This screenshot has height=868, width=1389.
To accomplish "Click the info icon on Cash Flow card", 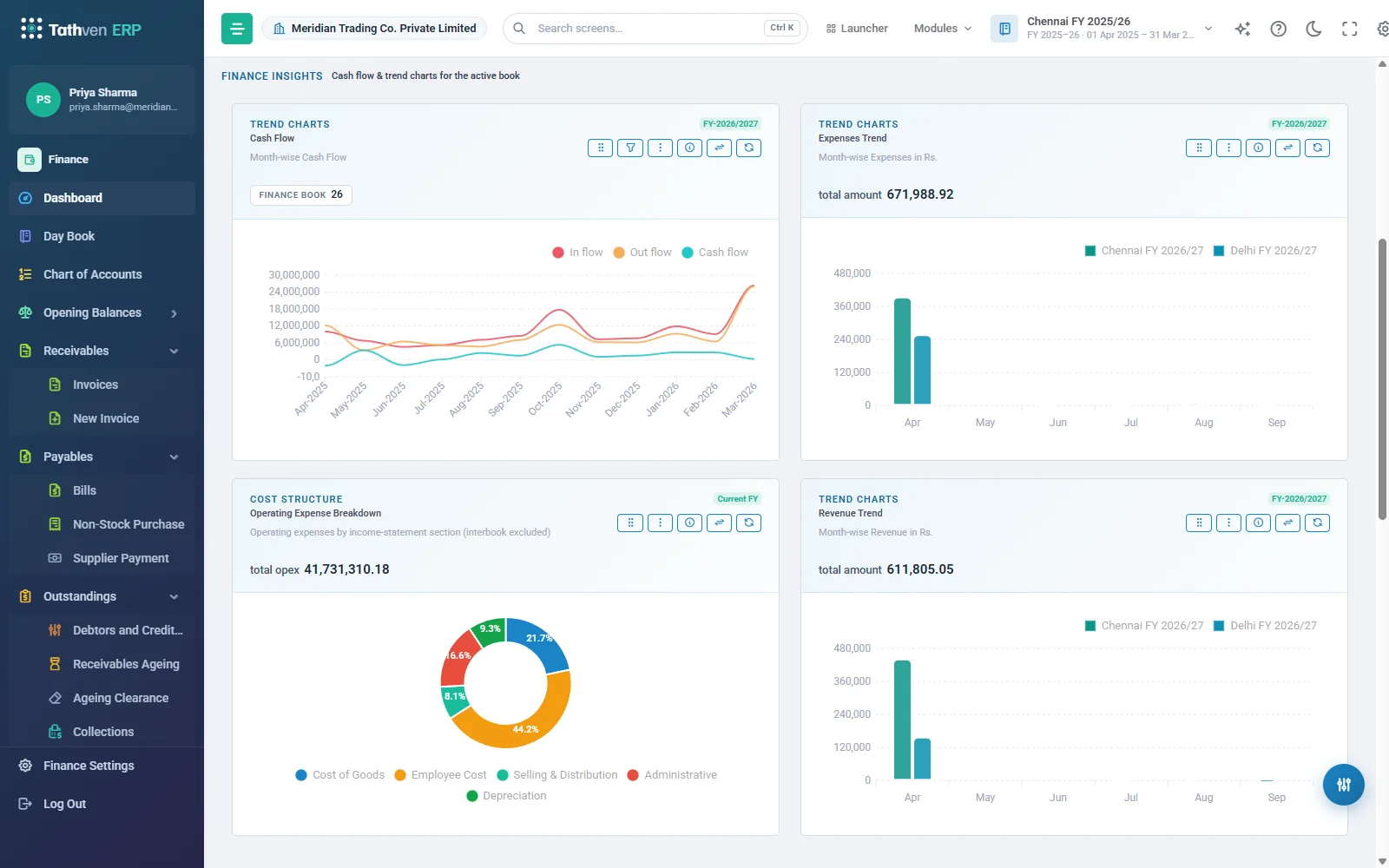I will 689,148.
